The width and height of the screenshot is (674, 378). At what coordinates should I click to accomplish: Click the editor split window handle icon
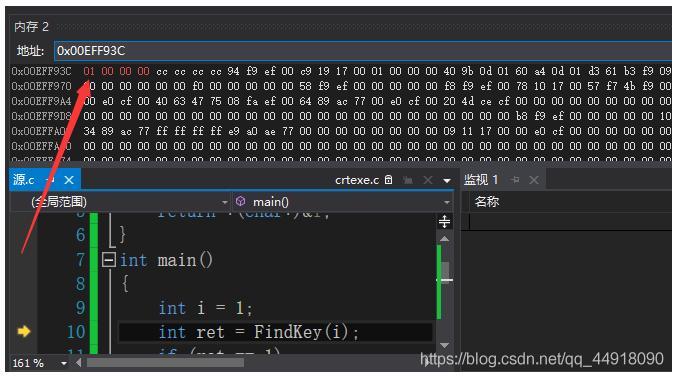coord(444,221)
